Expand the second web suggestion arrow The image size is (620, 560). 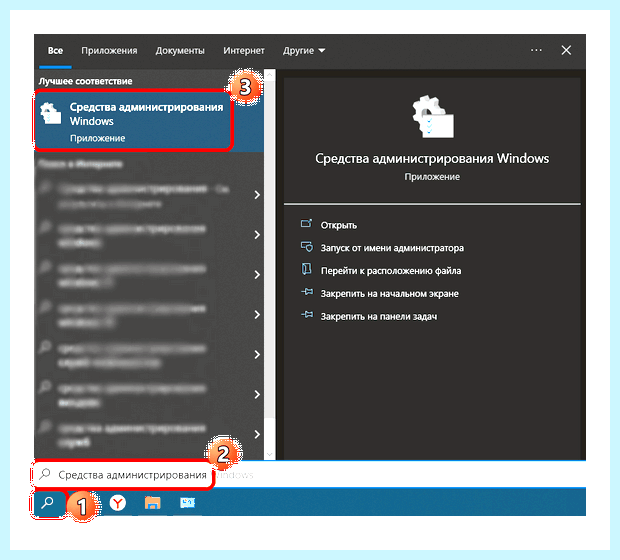click(x=257, y=235)
